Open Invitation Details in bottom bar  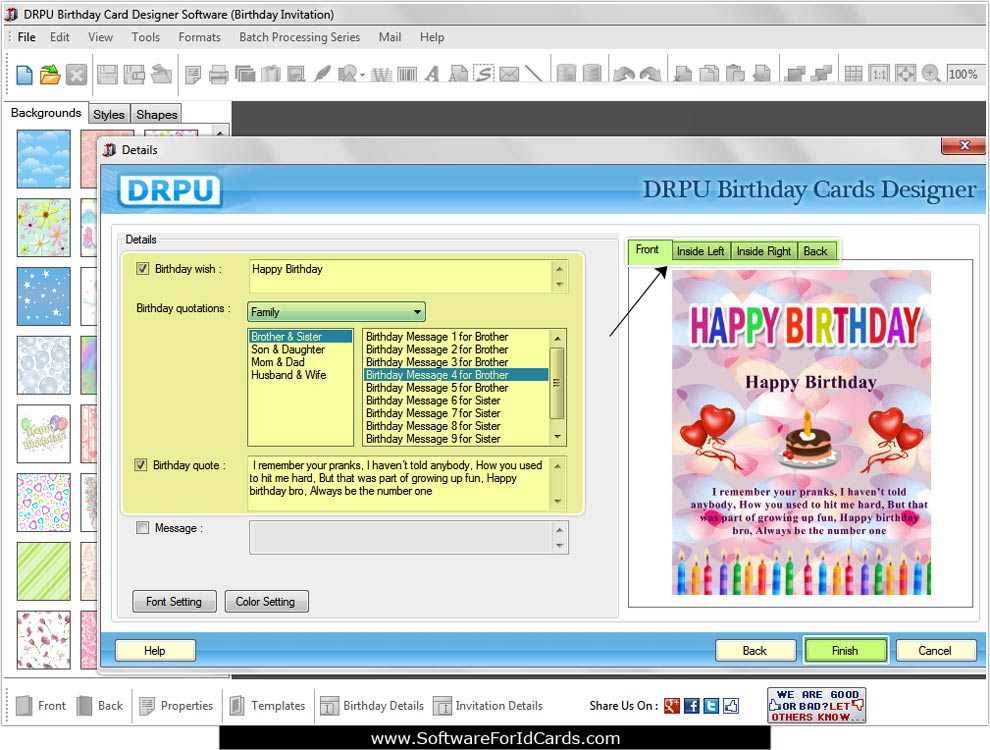pyautogui.click(x=487, y=706)
